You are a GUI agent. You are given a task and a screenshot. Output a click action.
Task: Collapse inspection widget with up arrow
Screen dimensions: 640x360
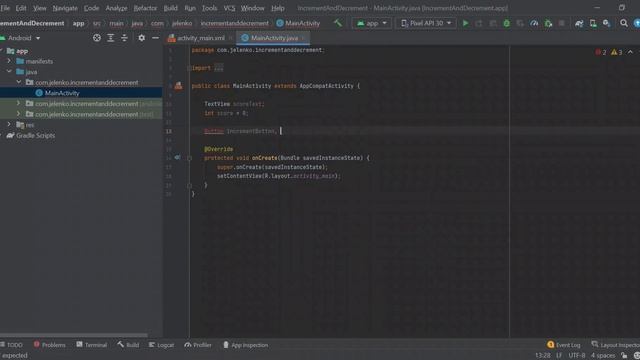pos(630,52)
